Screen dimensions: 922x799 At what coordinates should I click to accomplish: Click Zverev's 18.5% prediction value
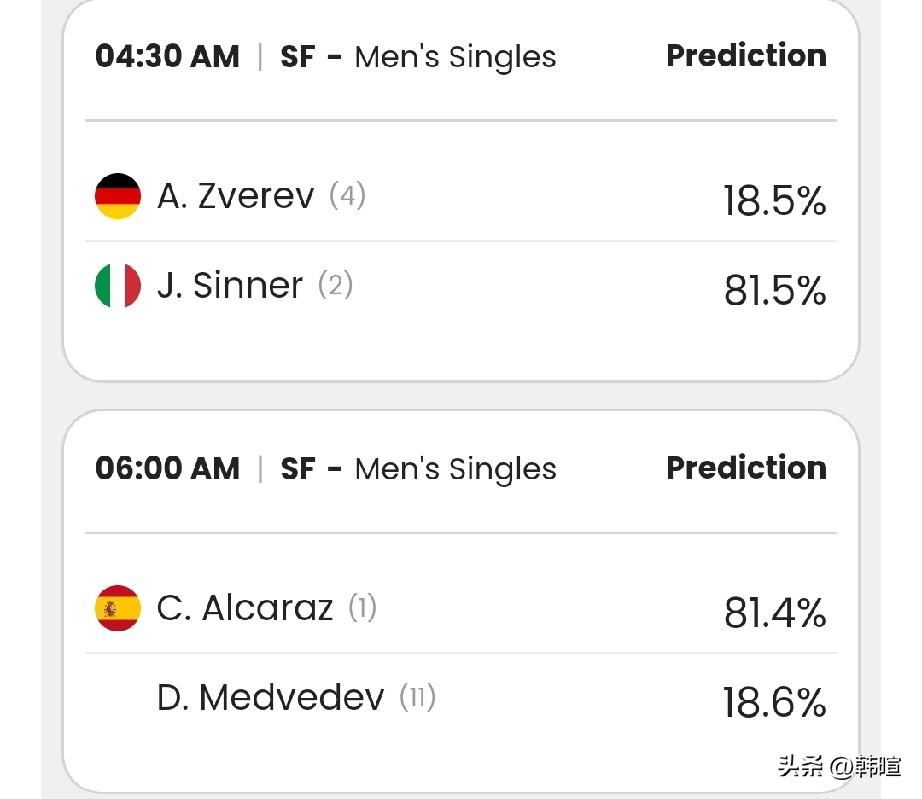coord(774,201)
